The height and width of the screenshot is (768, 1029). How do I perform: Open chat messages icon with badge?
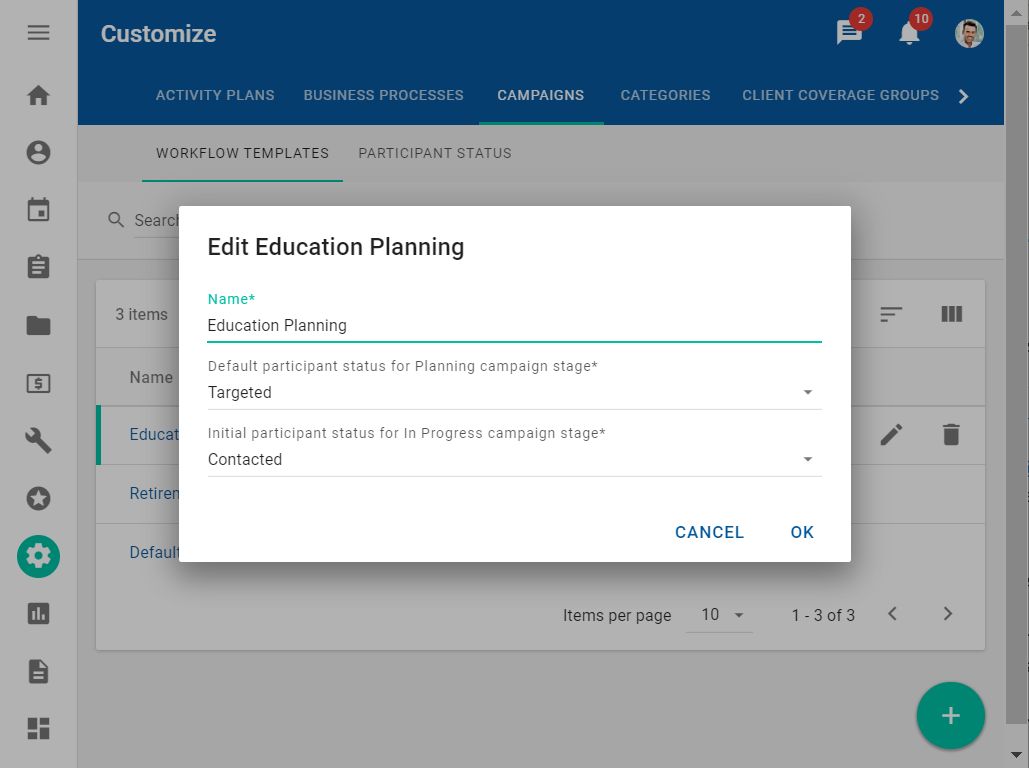click(x=849, y=33)
